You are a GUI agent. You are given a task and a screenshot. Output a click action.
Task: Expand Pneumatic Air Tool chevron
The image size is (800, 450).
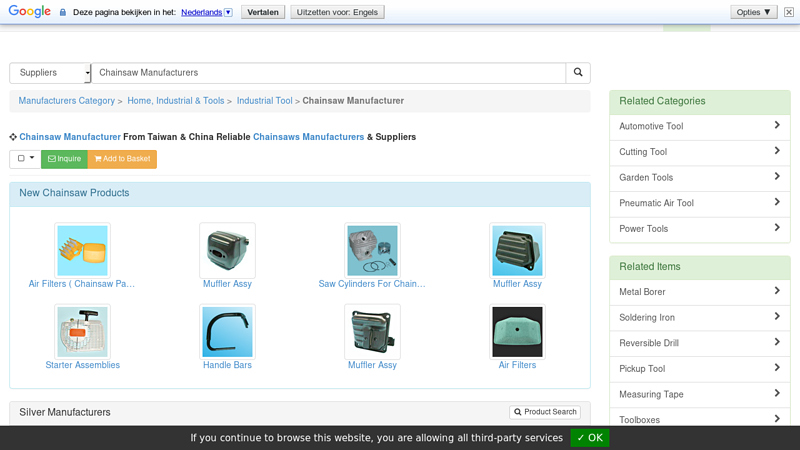[777, 202]
